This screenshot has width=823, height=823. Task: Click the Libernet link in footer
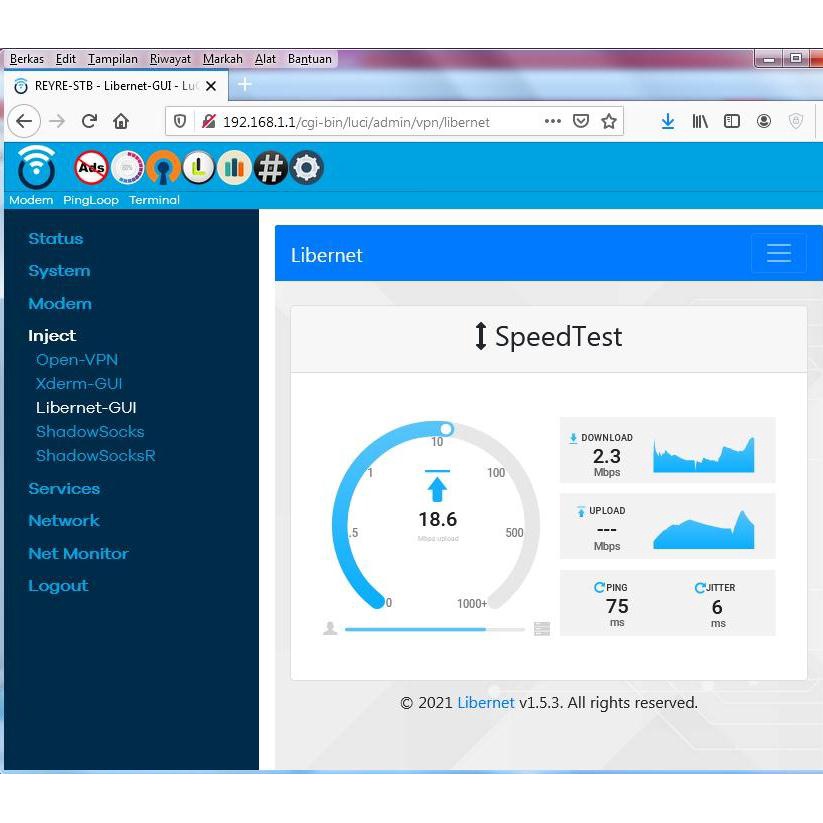coord(486,703)
